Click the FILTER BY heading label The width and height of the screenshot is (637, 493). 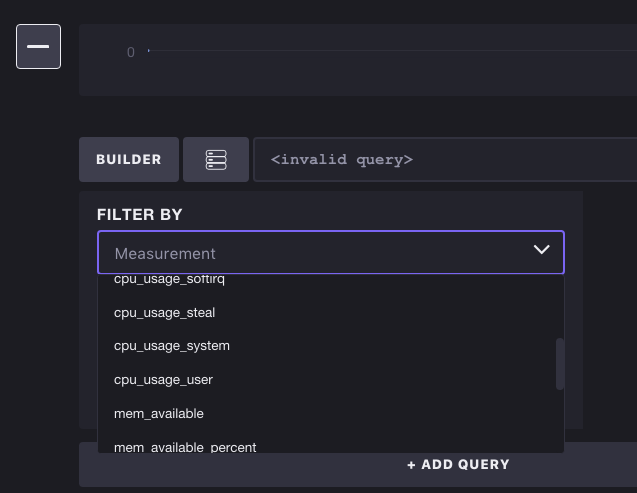point(139,215)
